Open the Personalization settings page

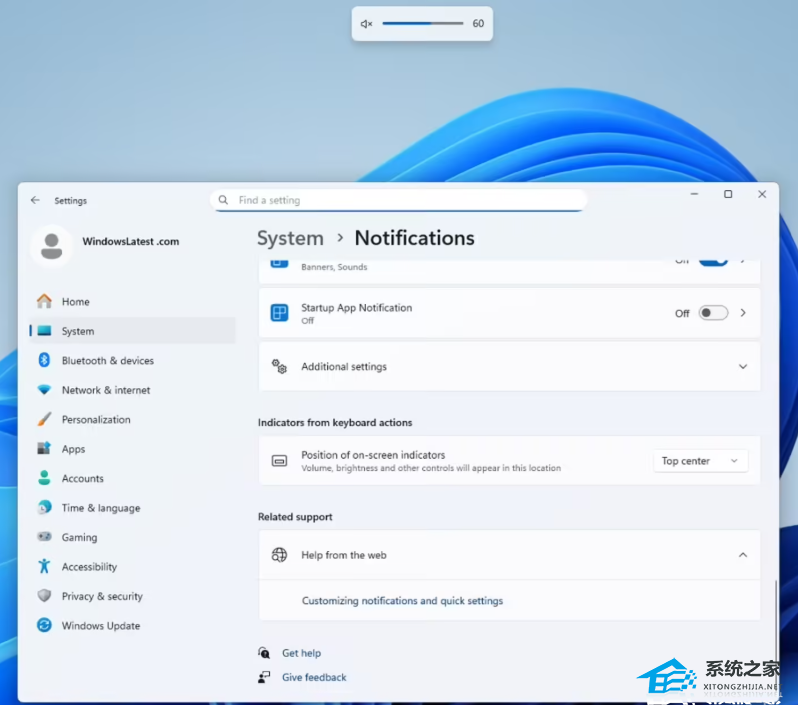pyautogui.click(x=96, y=420)
